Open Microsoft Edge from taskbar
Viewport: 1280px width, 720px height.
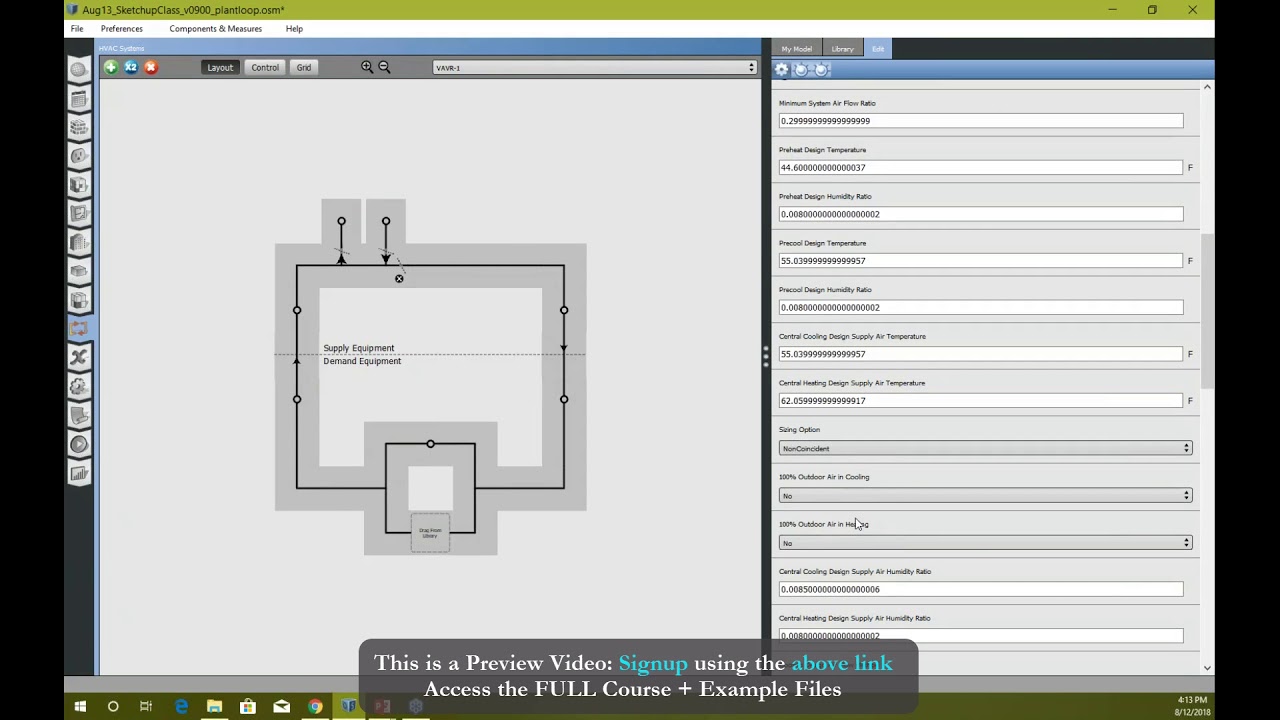click(181, 707)
